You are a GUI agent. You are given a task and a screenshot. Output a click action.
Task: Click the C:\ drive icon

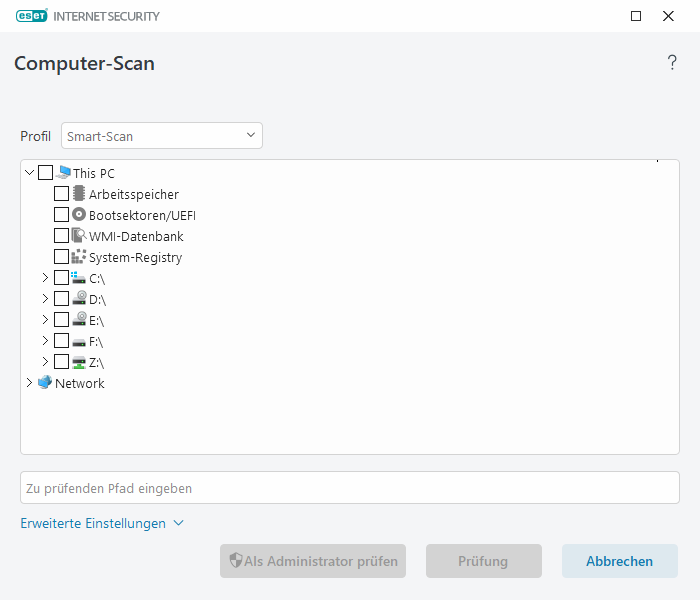pyautogui.click(x=79, y=278)
